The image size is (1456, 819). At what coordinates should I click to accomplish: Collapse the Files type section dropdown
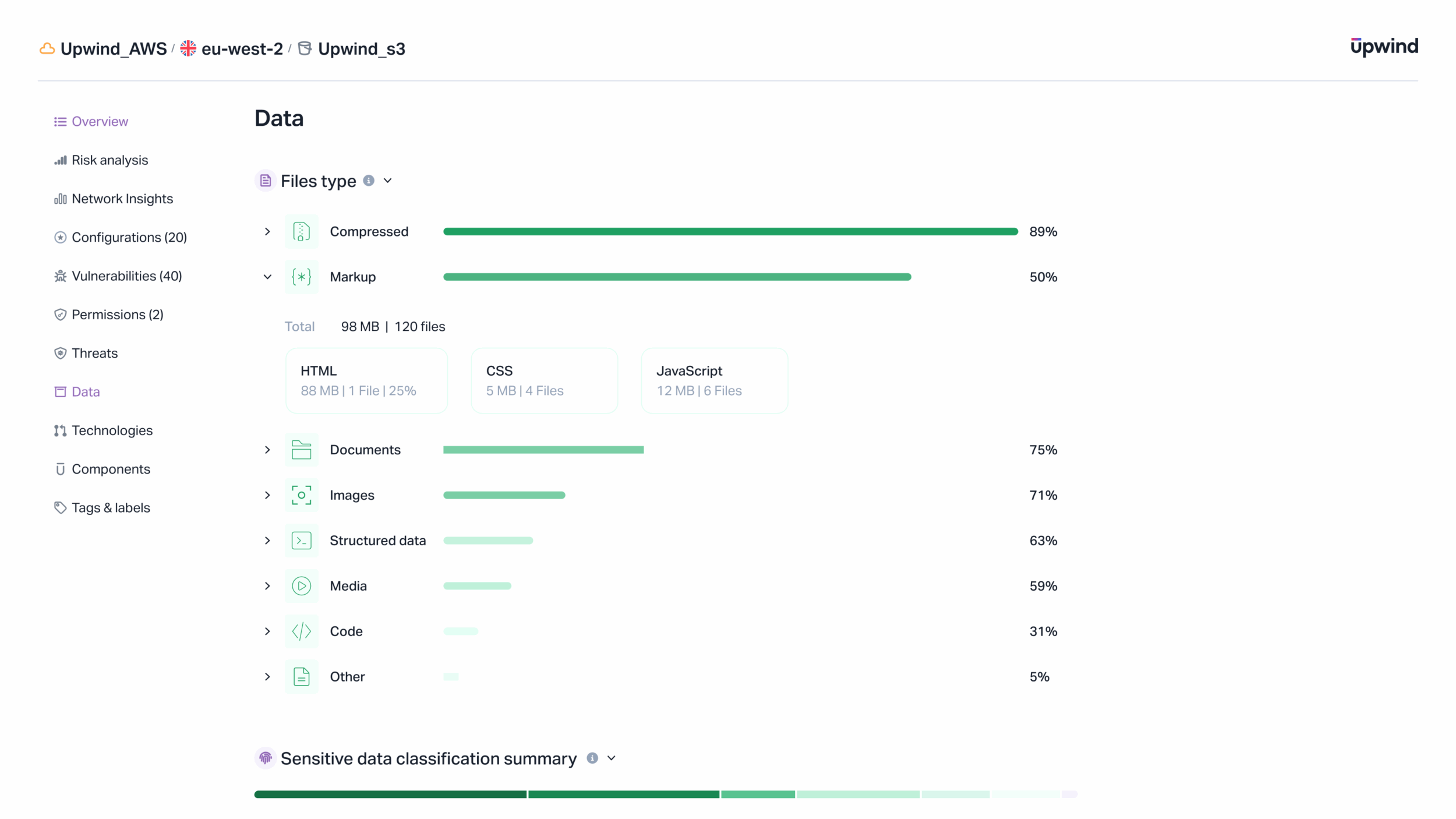pyautogui.click(x=388, y=181)
